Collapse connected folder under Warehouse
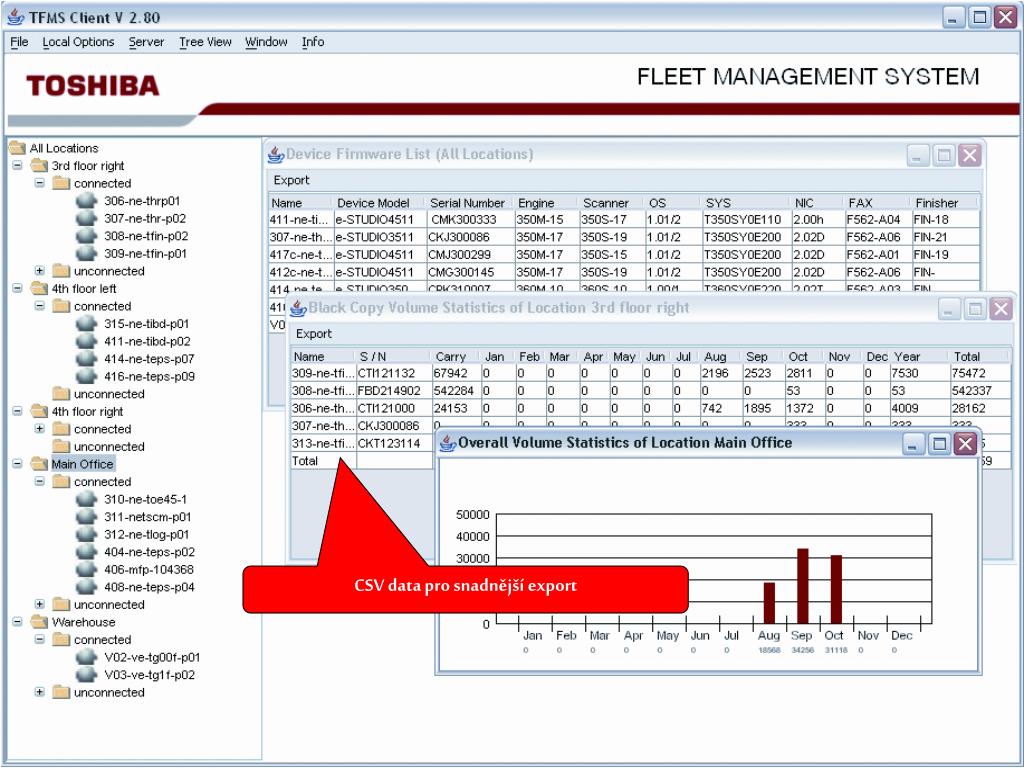1024x768 pixels. [x=40, y=640]
